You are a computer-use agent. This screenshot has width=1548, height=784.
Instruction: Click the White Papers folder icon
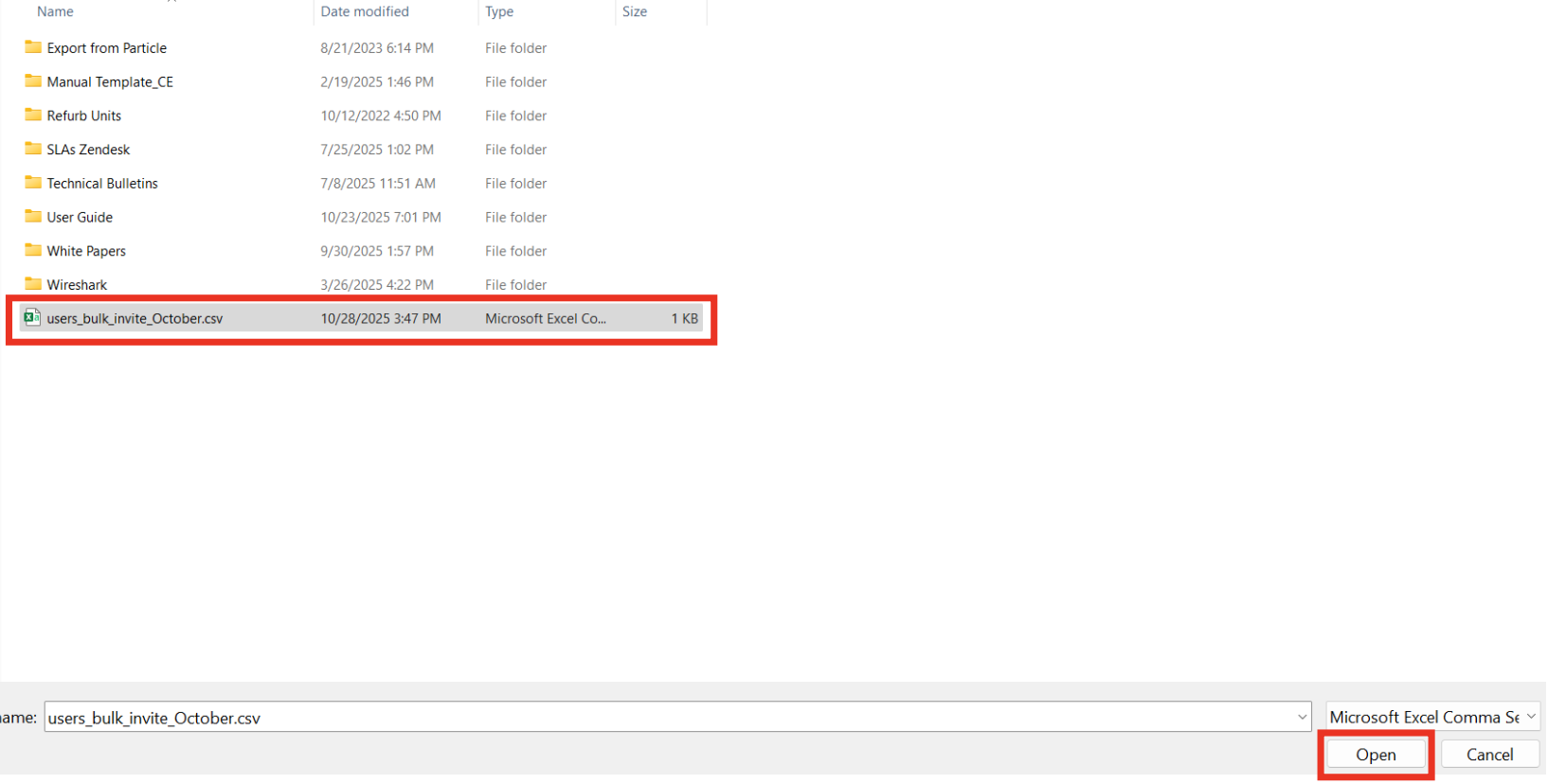click(x=33, y=251)
